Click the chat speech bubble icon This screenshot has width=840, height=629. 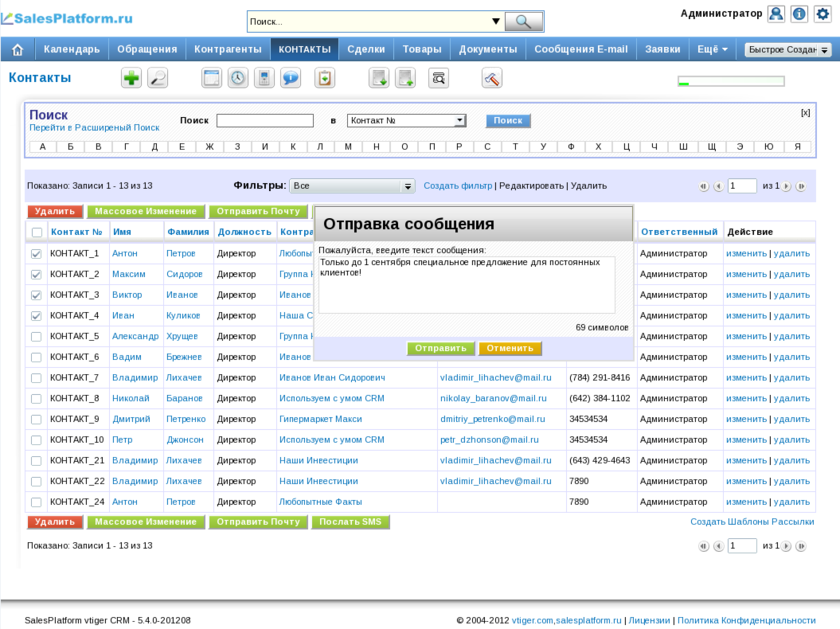[x=290, y=78]
